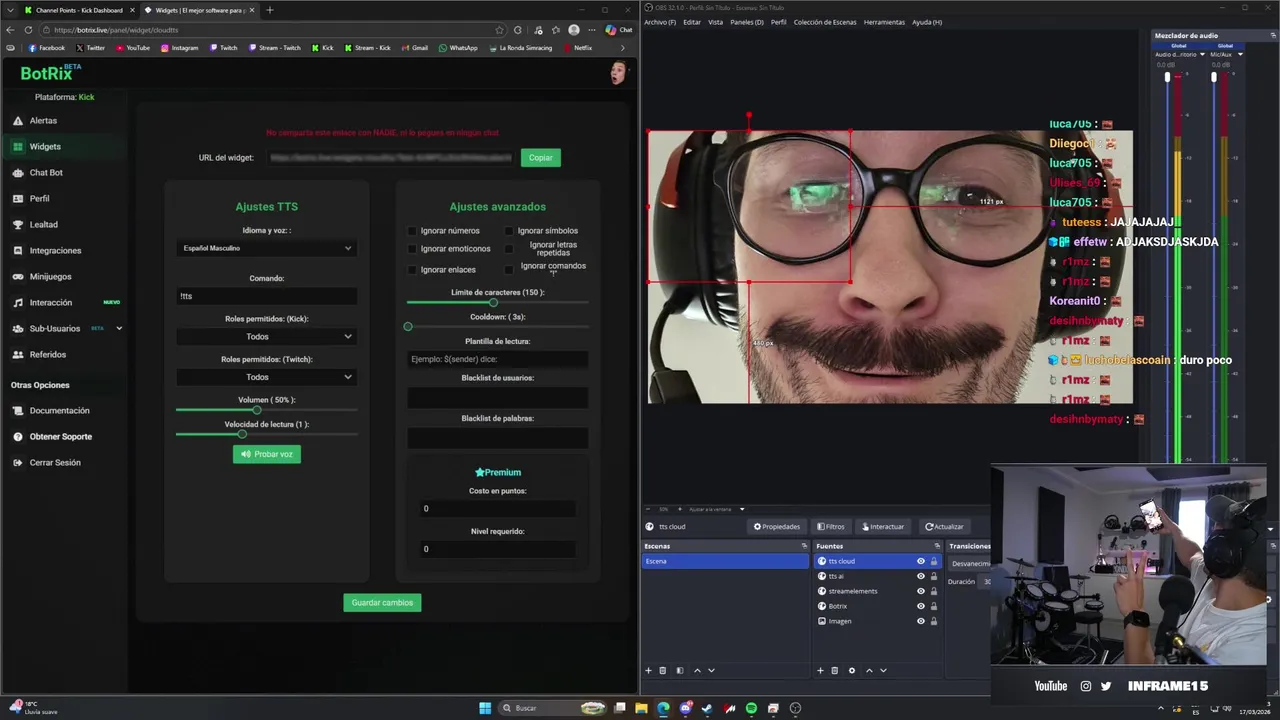
Task: Open Interacción in BotRix sidebar
Action: (50, 303)
